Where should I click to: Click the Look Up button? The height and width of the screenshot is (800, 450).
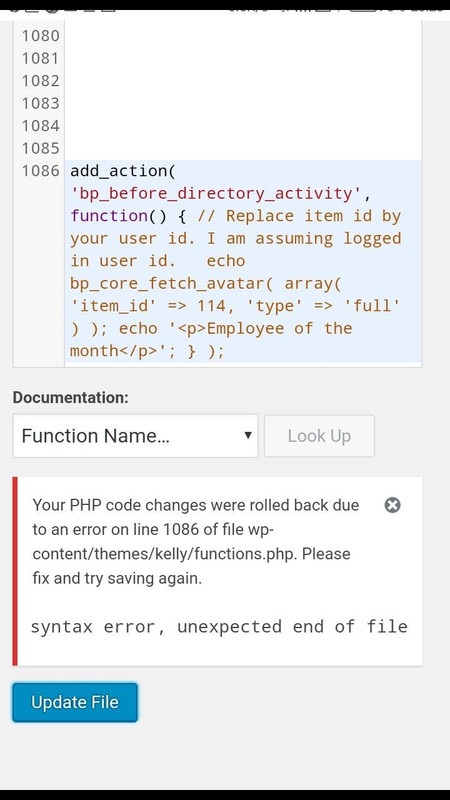click(319, 436)
